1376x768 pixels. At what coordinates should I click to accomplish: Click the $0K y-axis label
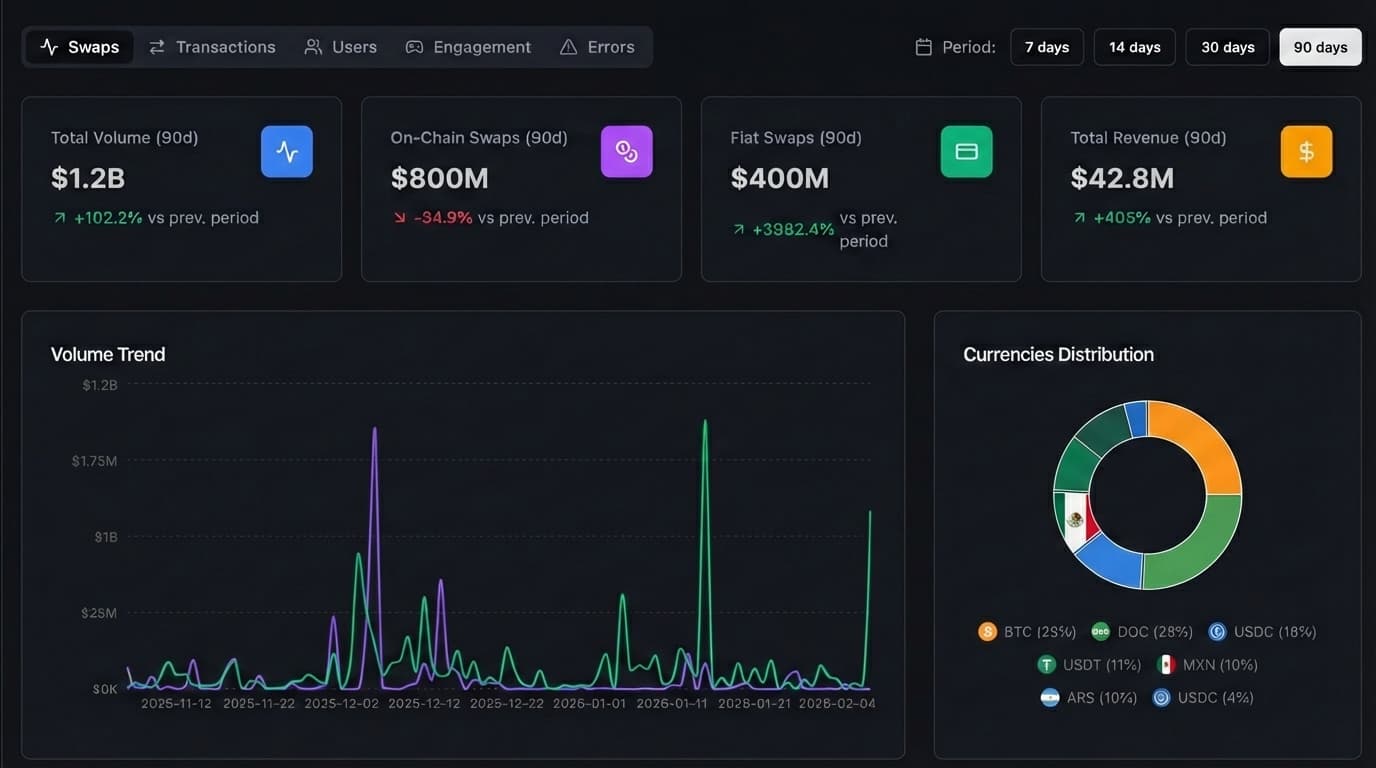coord(105,689)
